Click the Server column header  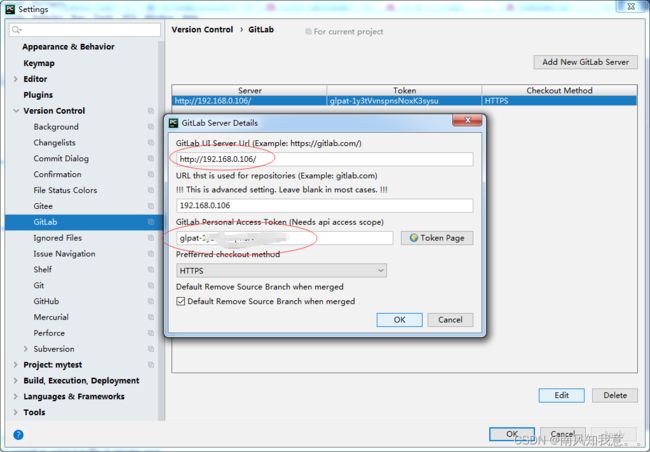[x=250, y=90]
